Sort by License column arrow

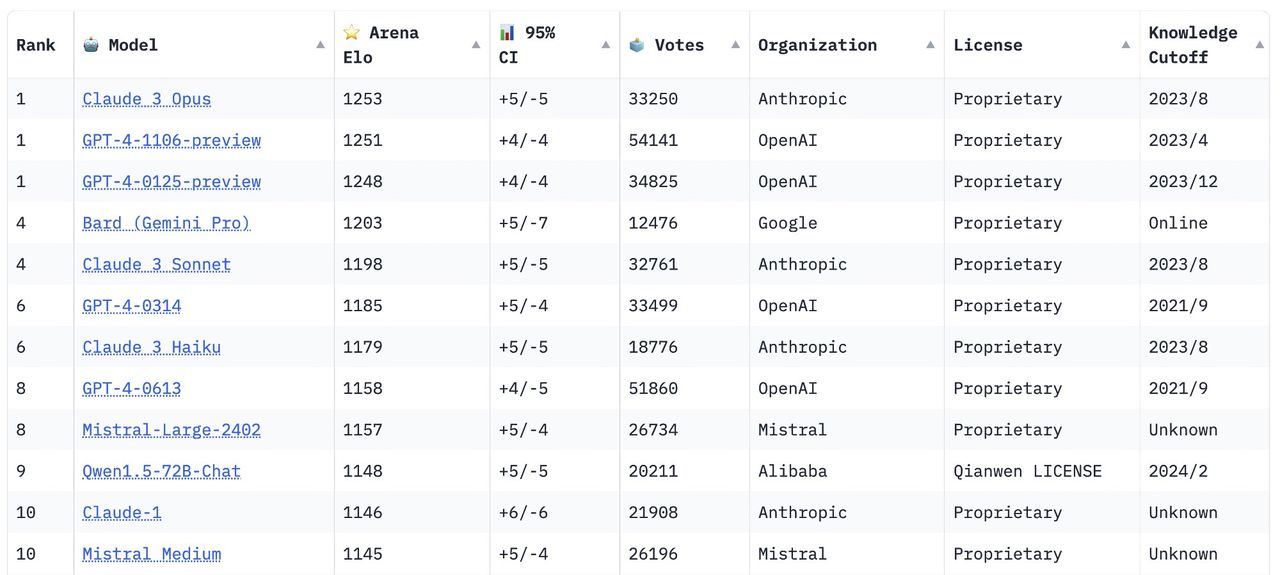(x=1126, y=45)
